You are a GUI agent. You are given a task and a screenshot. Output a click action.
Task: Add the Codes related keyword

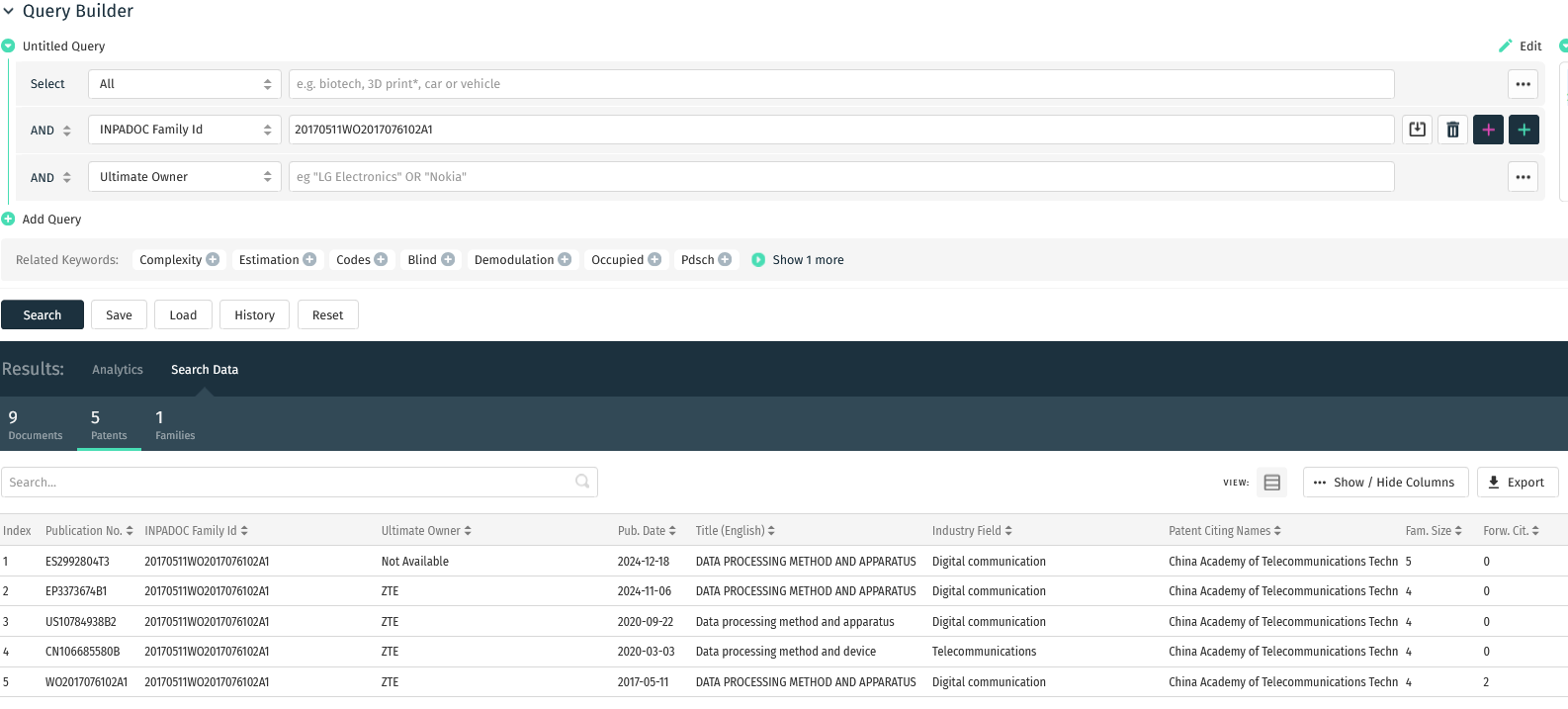pyautogui.click(x=381, y=259)
